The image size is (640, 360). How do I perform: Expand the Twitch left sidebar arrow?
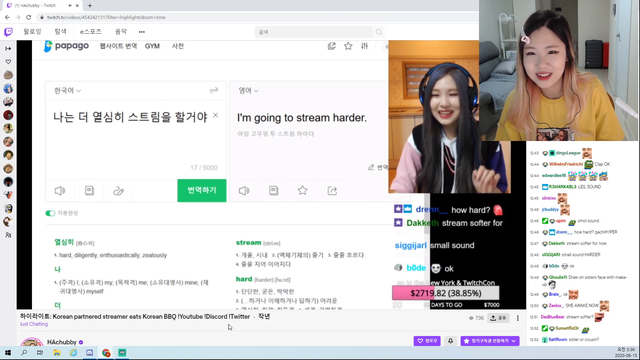tap(8, 49)
